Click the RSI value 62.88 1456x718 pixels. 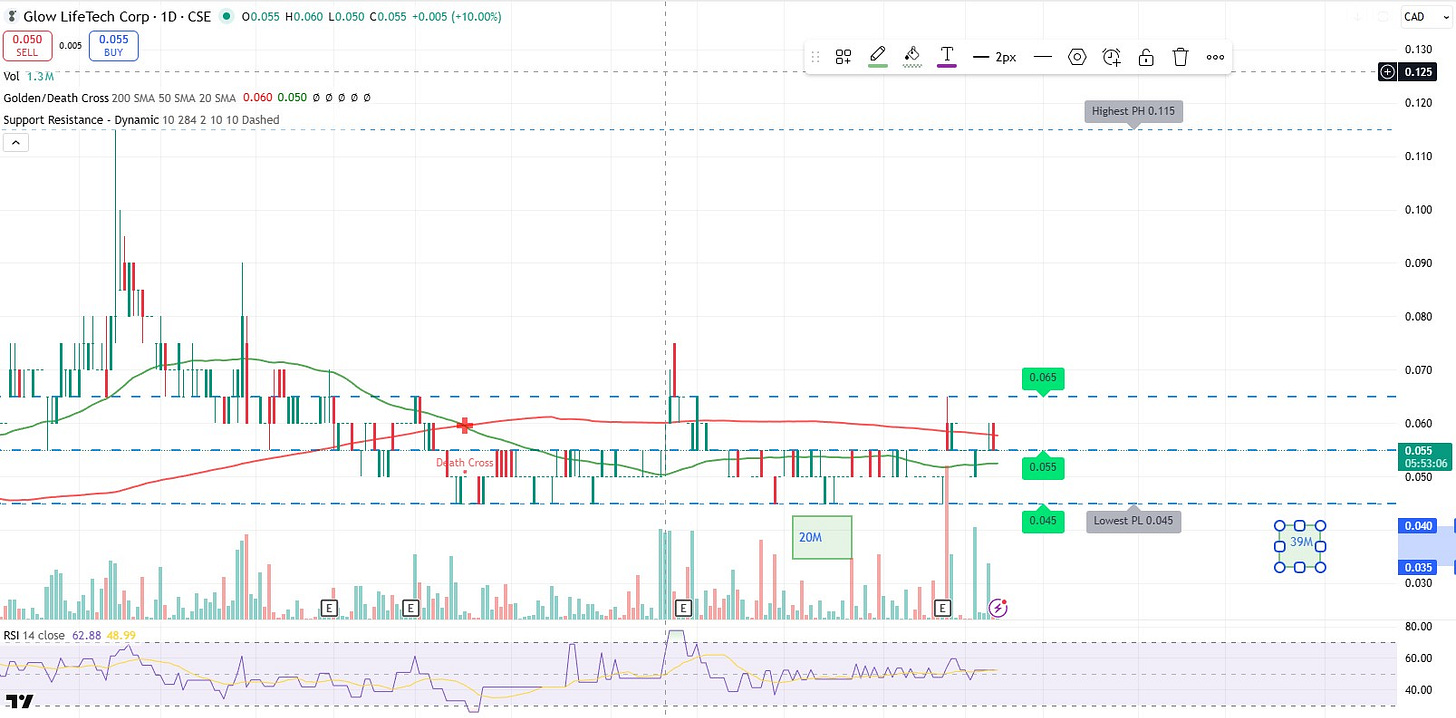[x=87, y=635]
